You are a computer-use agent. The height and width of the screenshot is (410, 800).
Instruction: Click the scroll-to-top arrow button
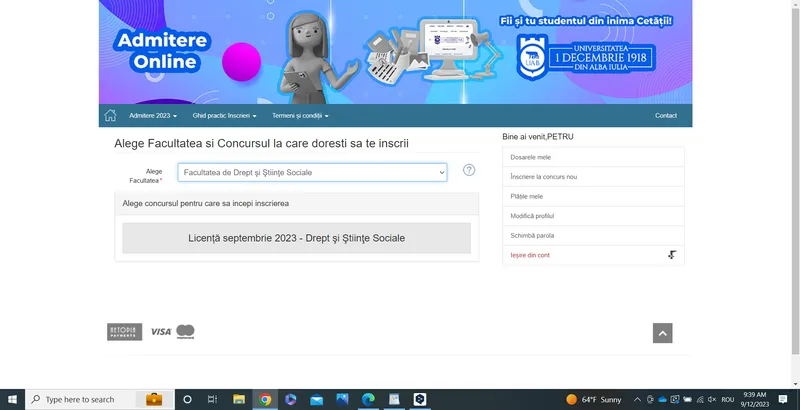pyautogui.click(x=662, y=333)
